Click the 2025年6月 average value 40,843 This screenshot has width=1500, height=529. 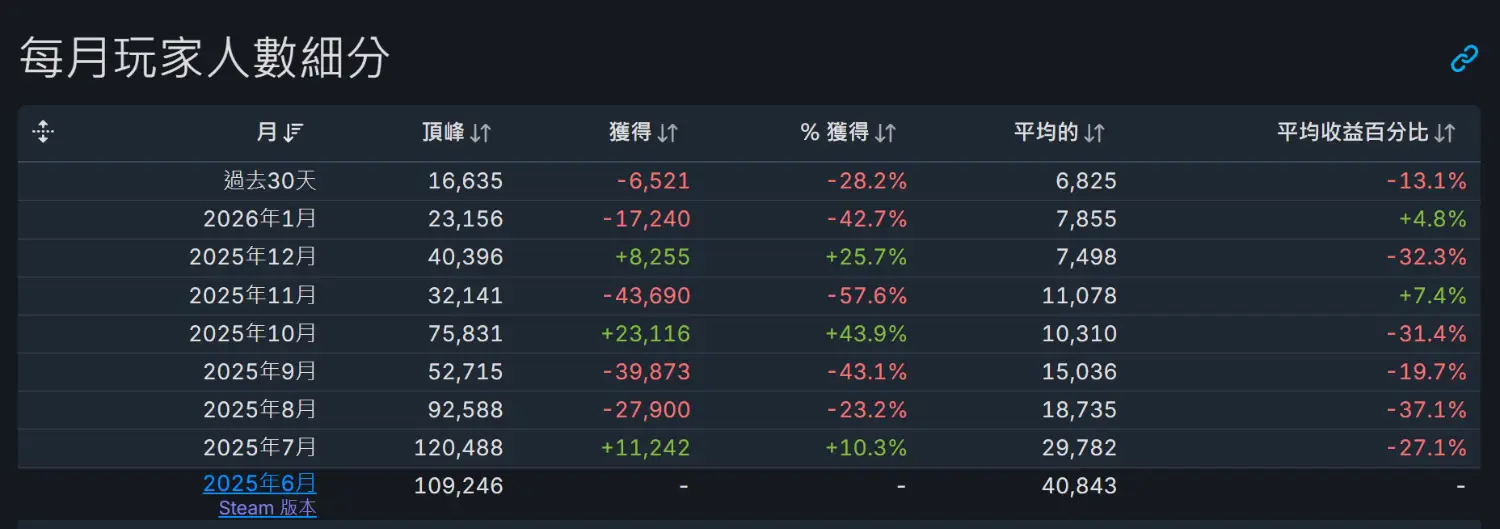pos(1079,486)
